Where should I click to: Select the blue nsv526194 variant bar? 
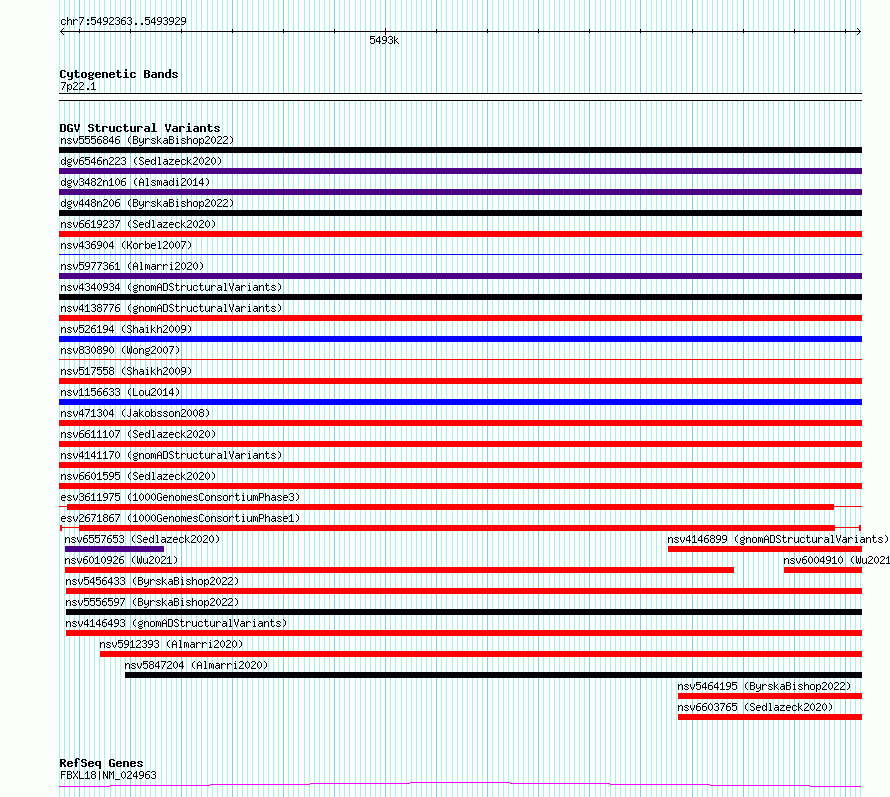(x=460, y=339)
